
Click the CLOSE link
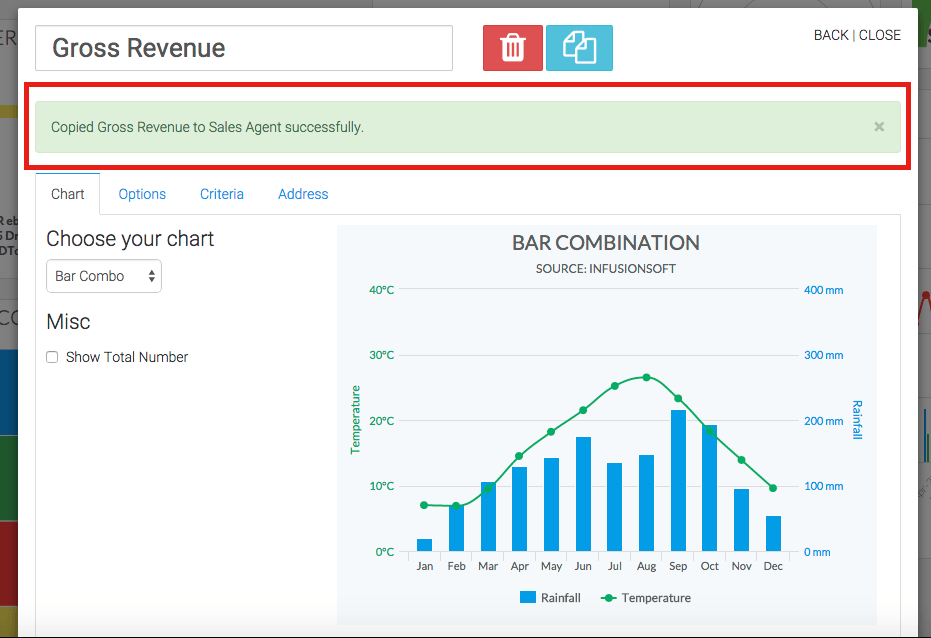[879, 35]
